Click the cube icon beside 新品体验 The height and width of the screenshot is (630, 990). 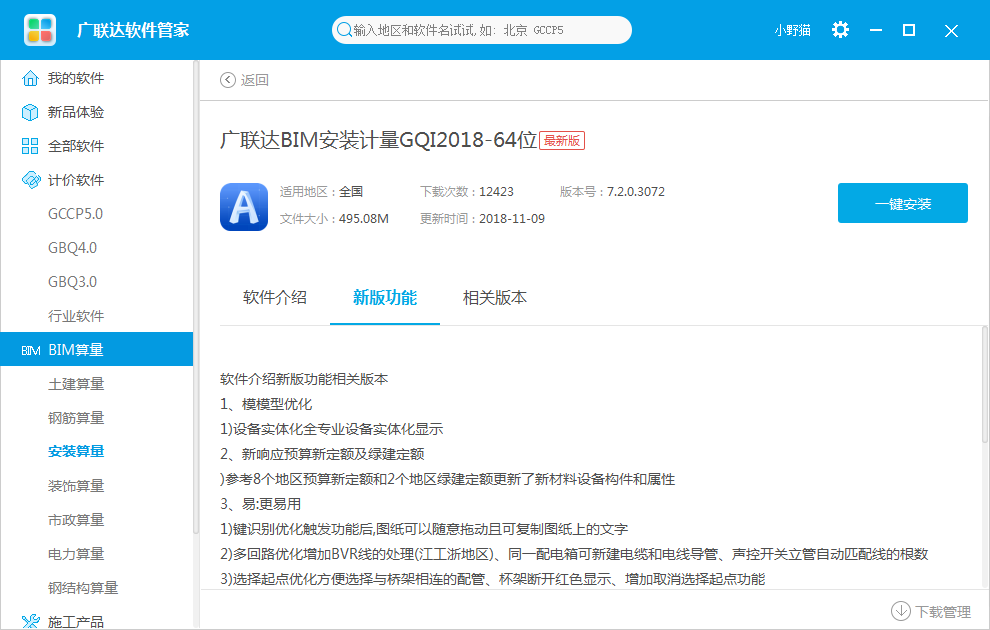pos(30,112)
